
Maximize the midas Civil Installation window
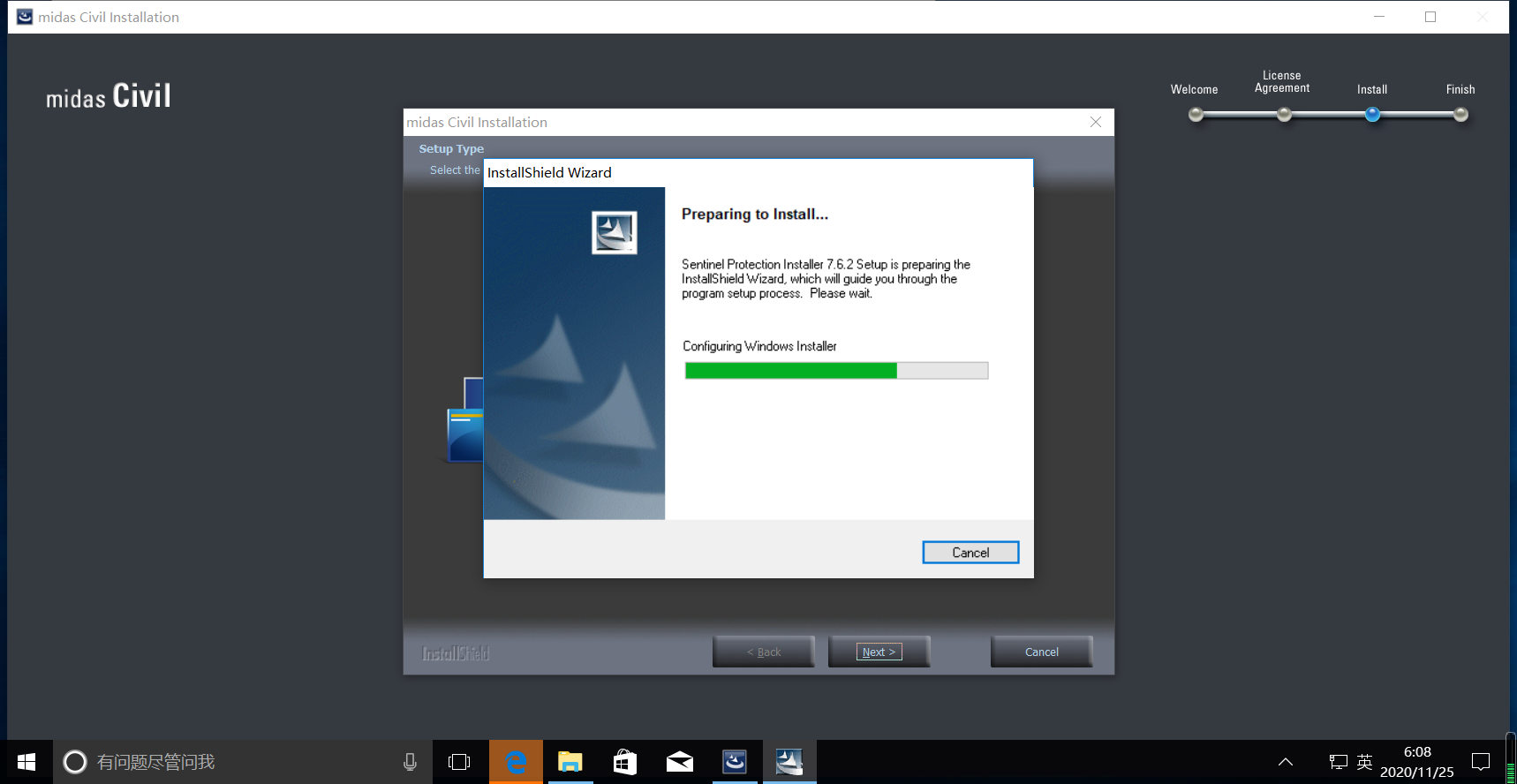1430,17
